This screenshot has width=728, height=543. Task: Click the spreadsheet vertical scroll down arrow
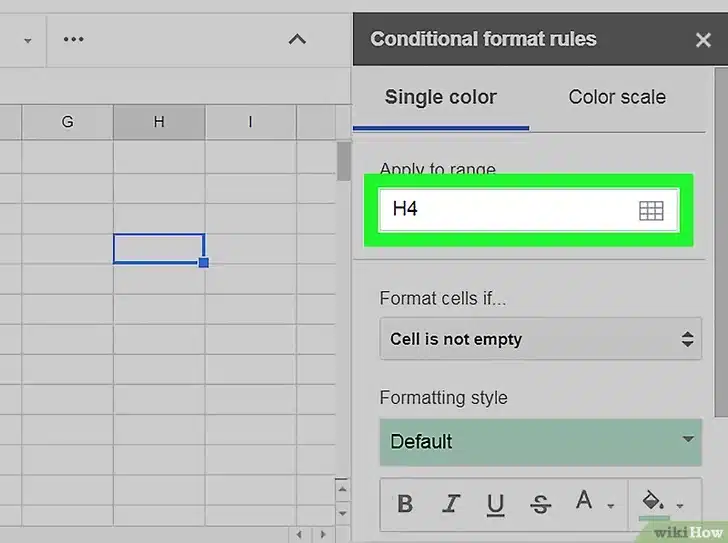tap(343, 512)
